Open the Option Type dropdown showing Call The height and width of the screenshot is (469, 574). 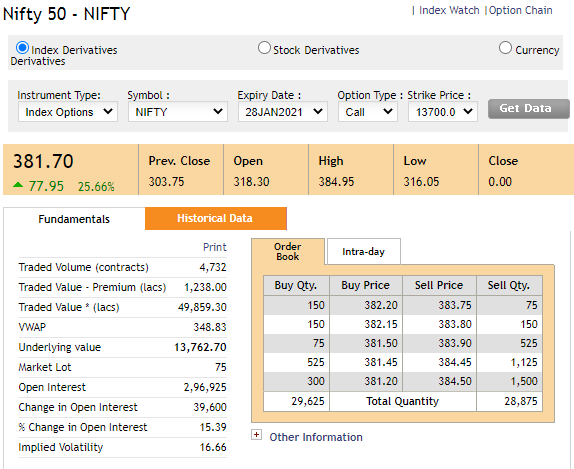click(368, 112)
